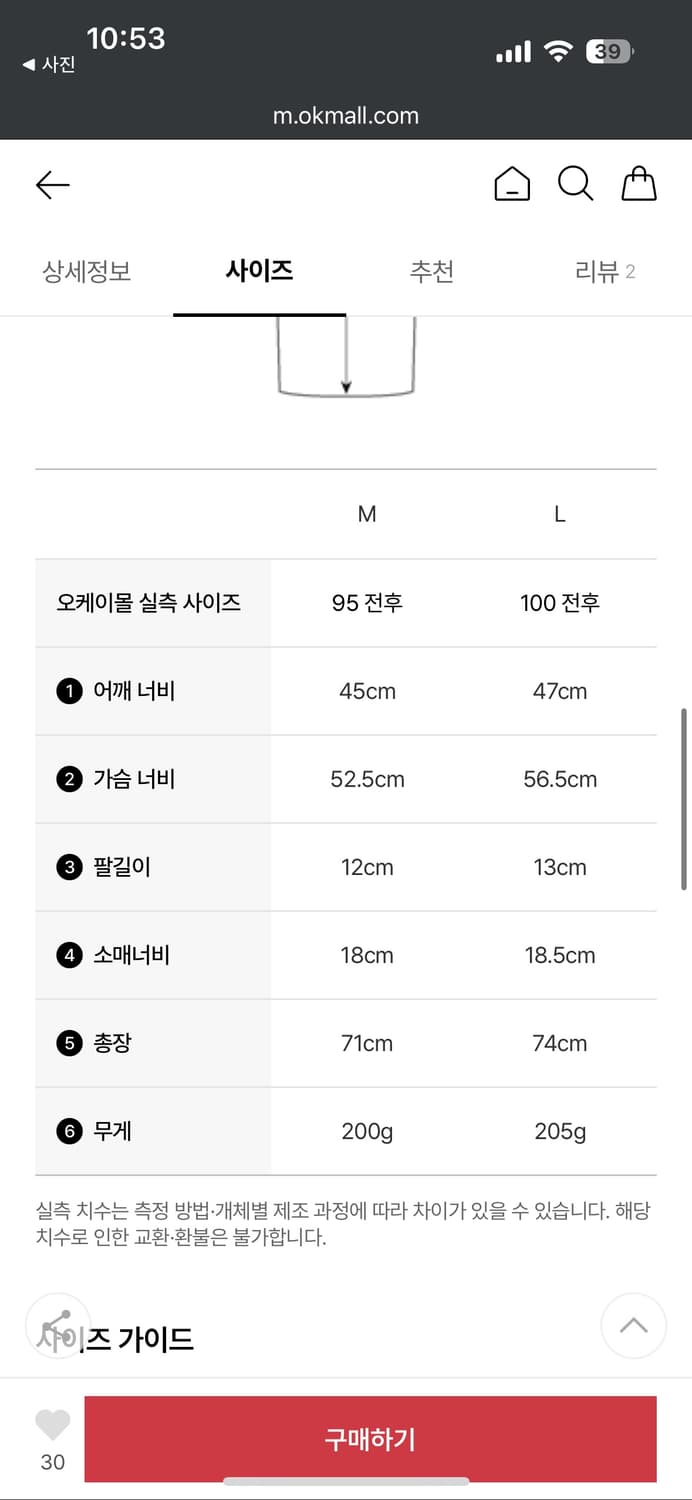692x1500 pixels.
Task: Tap the share icon
Action: [x=55, y=1325]
